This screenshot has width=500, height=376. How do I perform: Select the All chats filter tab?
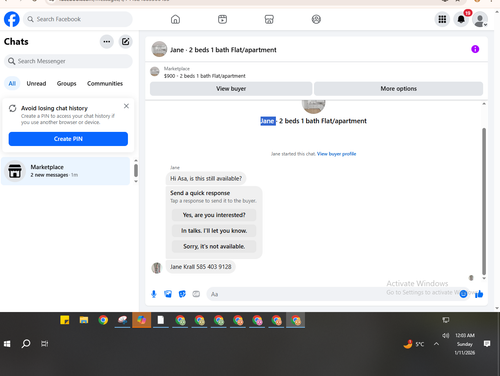[12, 83]
